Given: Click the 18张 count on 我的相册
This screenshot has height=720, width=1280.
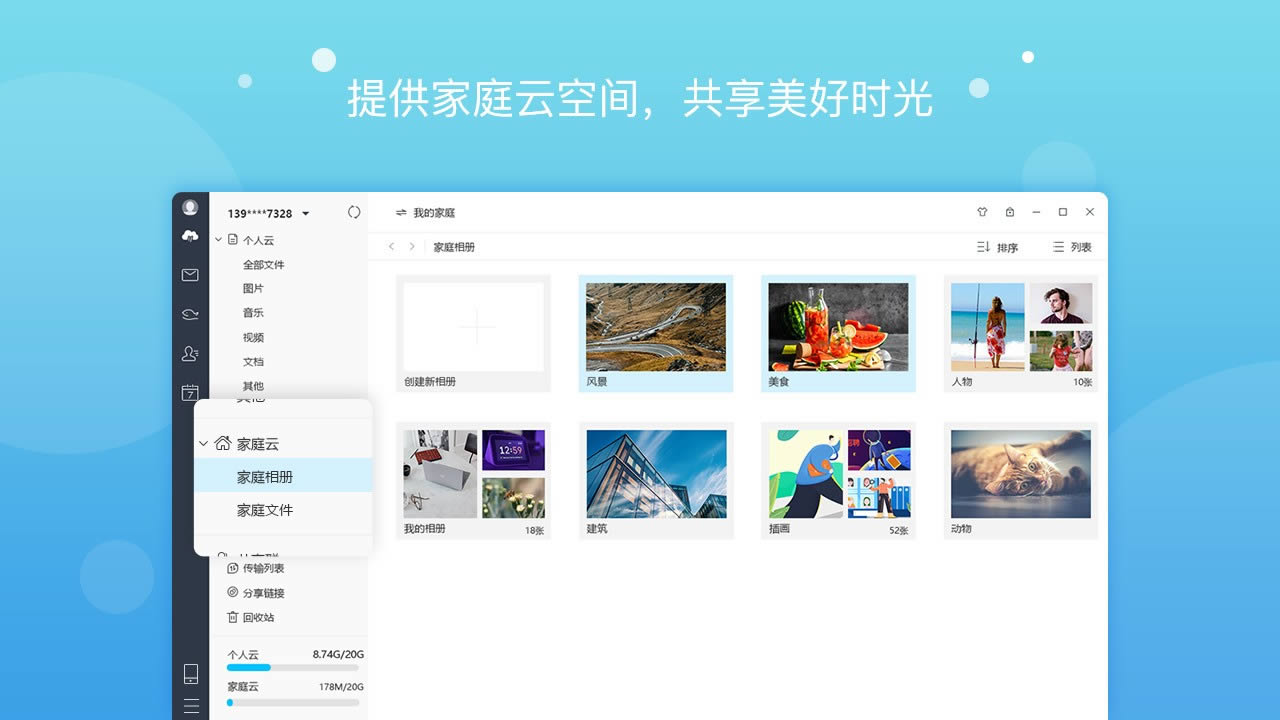Looking at the screenshot, I should tap(534, 531).
